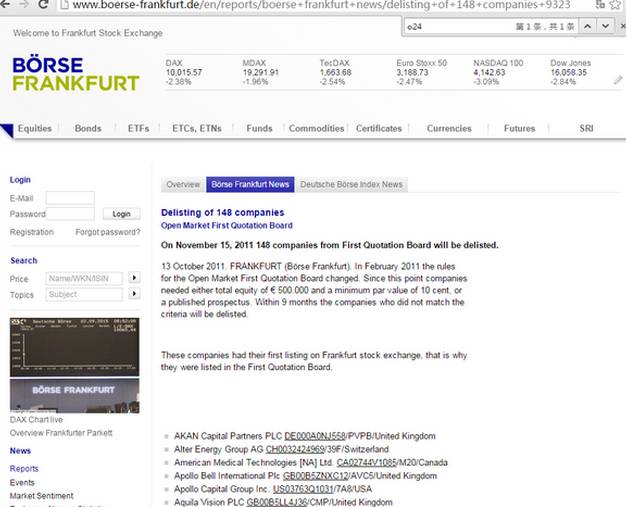The width and height of the screenshot is (626, 507).
Task: Jump to previous find result arrow
Action: pos(587,26)
